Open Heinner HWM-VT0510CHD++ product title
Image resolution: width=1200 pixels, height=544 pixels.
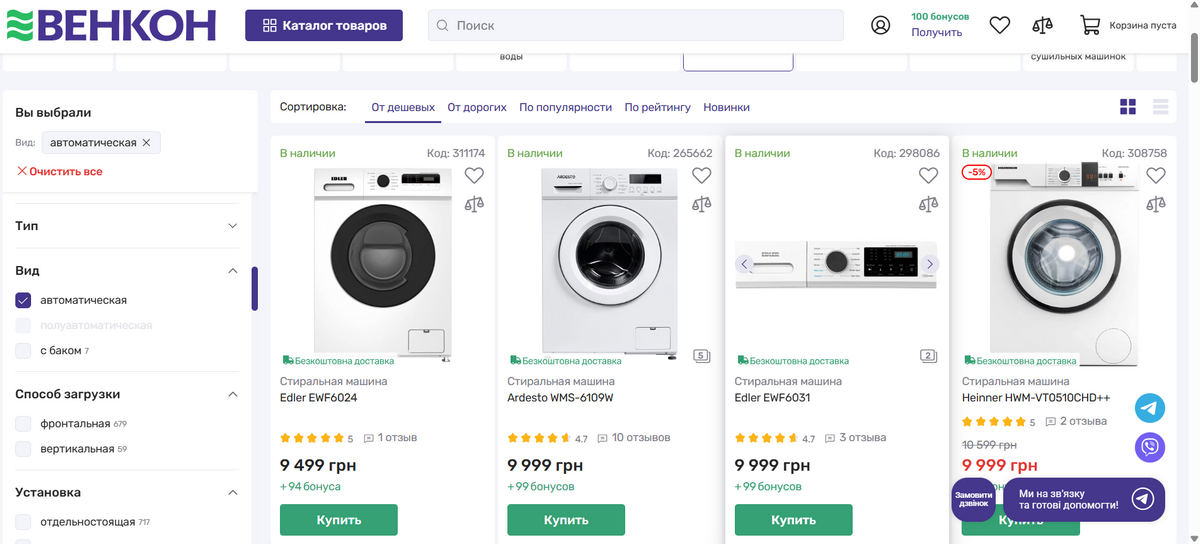pyautogui.click(x=1036, y=397)
